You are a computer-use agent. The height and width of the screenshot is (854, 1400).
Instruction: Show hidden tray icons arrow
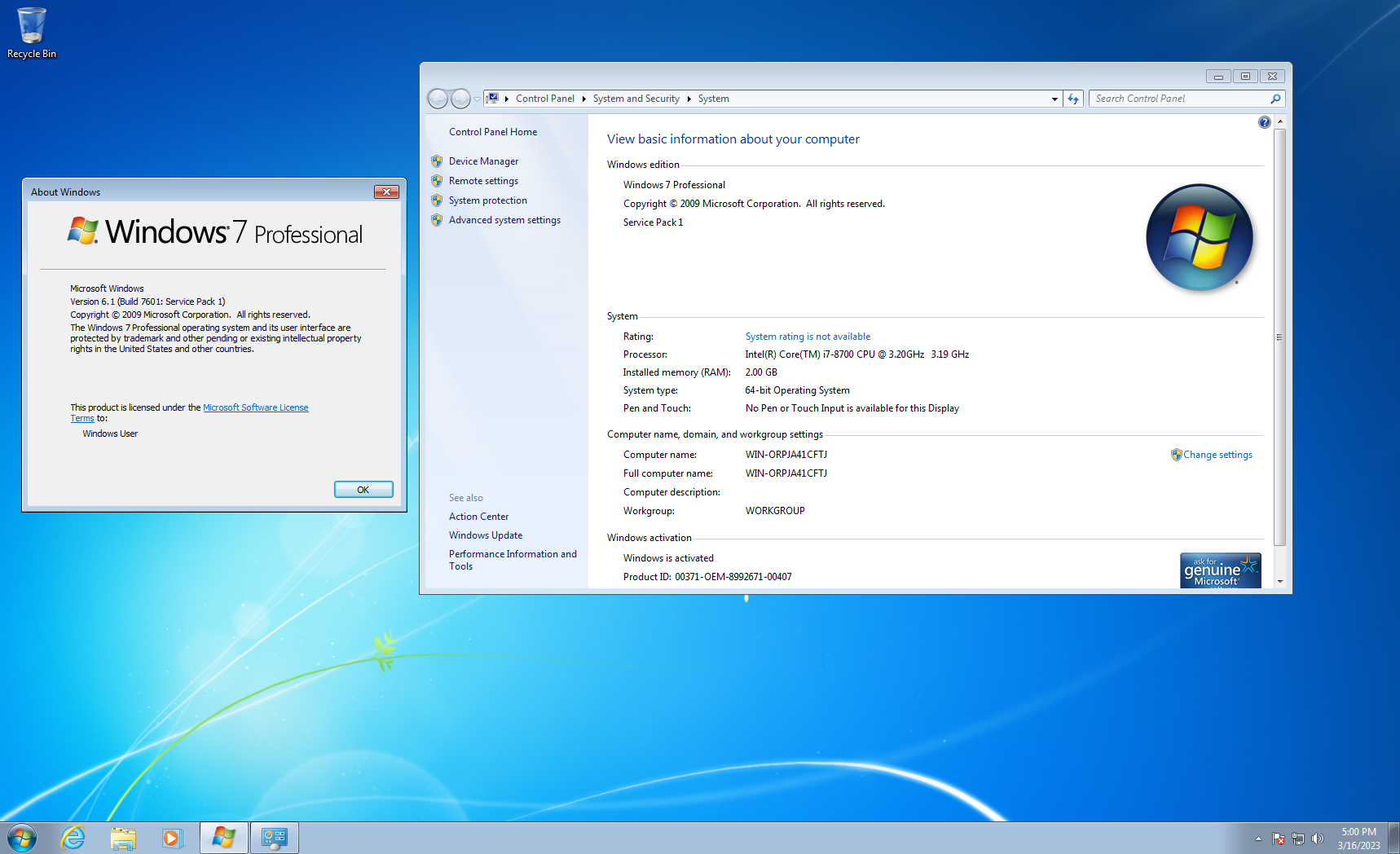point(1258,839)
